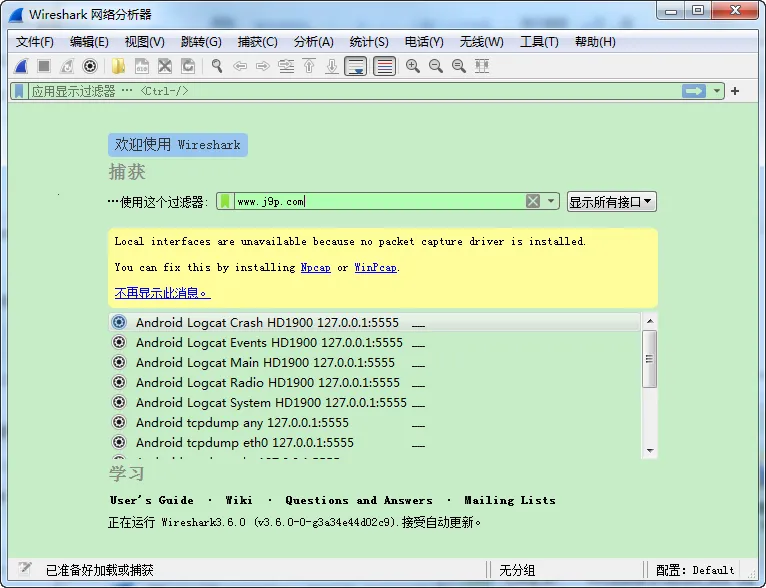The image size is (766, 588).
Task: Open the 编辑(E) menu
Action: tap(89, 42)
